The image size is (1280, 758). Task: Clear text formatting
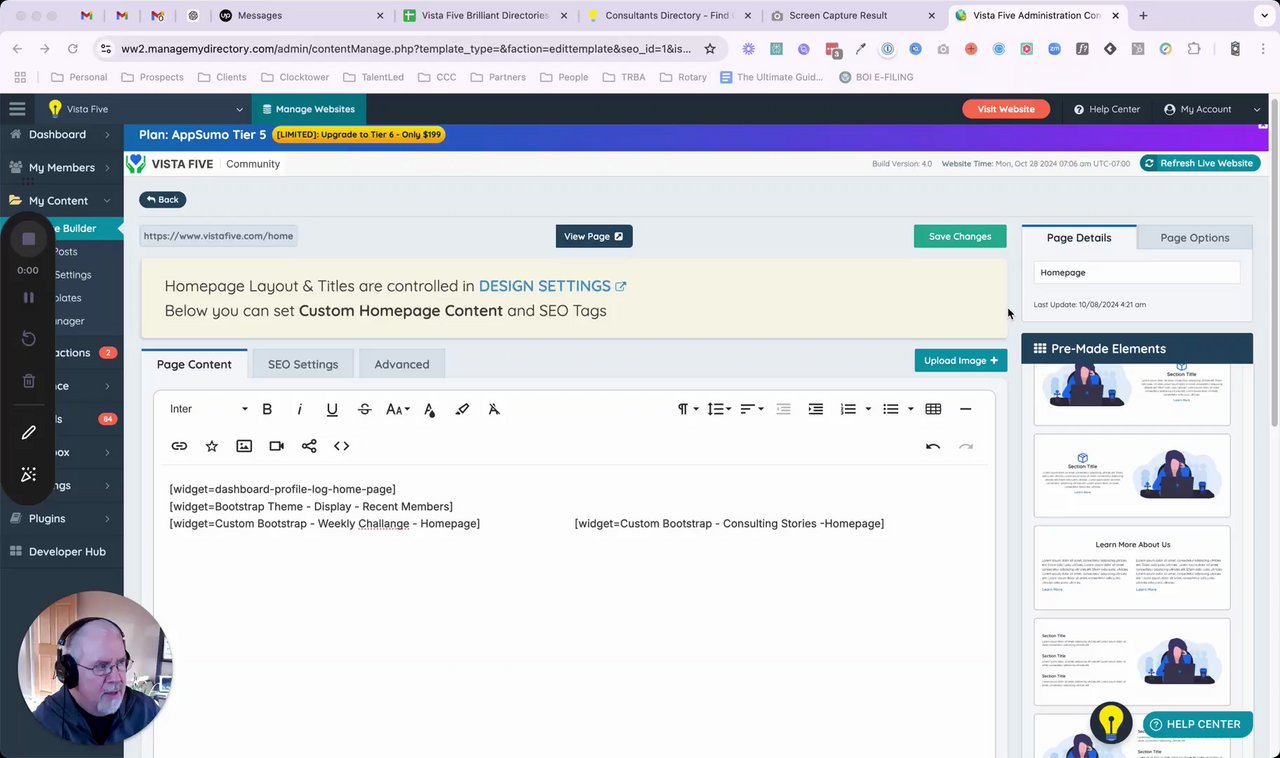click(x=494, y=409)
